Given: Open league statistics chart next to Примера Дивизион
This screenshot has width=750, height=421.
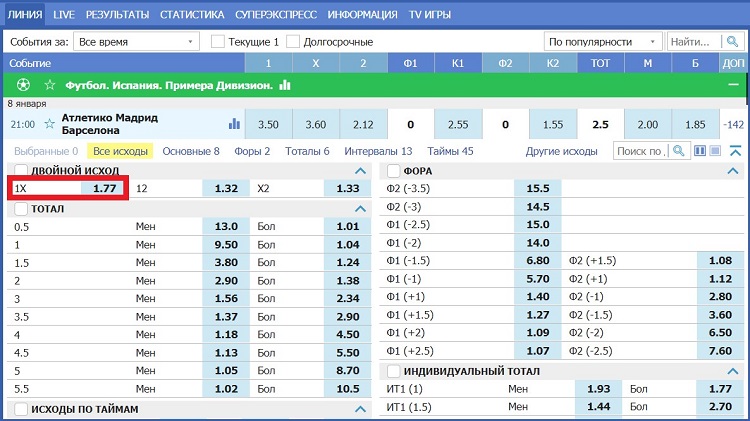Looking at the screenshot, I should pos(285,86).
